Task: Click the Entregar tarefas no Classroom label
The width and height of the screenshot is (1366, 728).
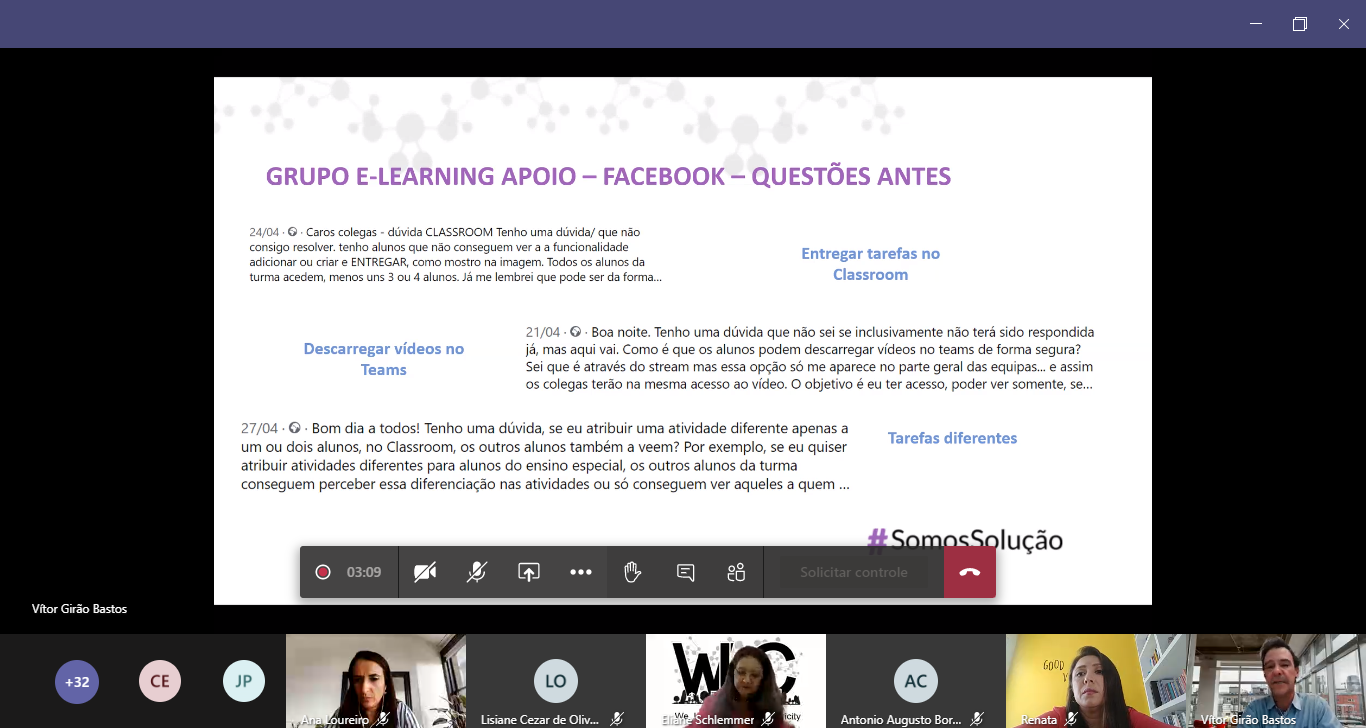Action: (871, 264)
